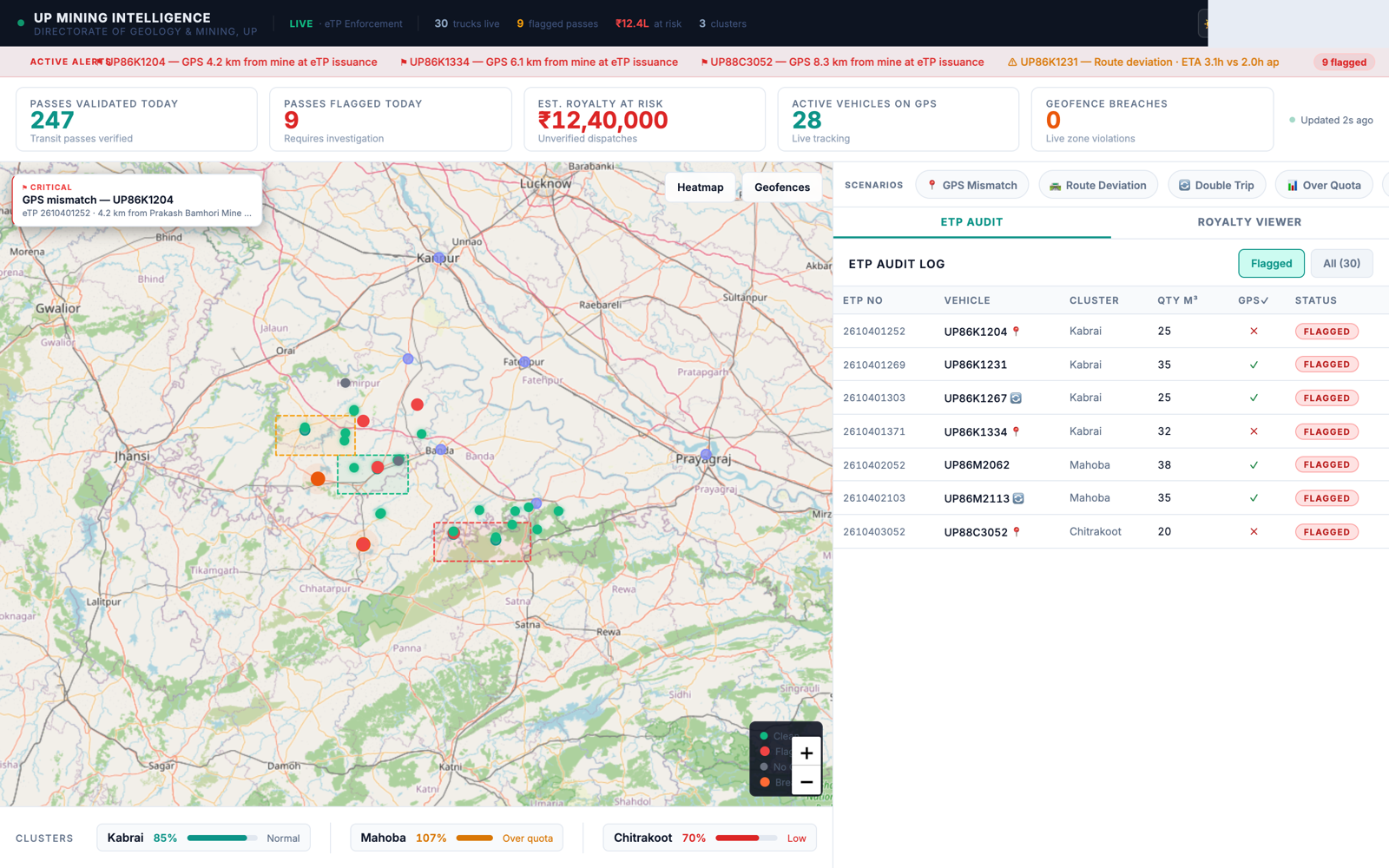
Task: Click the Chitrakoot cluster cell for UP88C3052
Action: 1095,532
